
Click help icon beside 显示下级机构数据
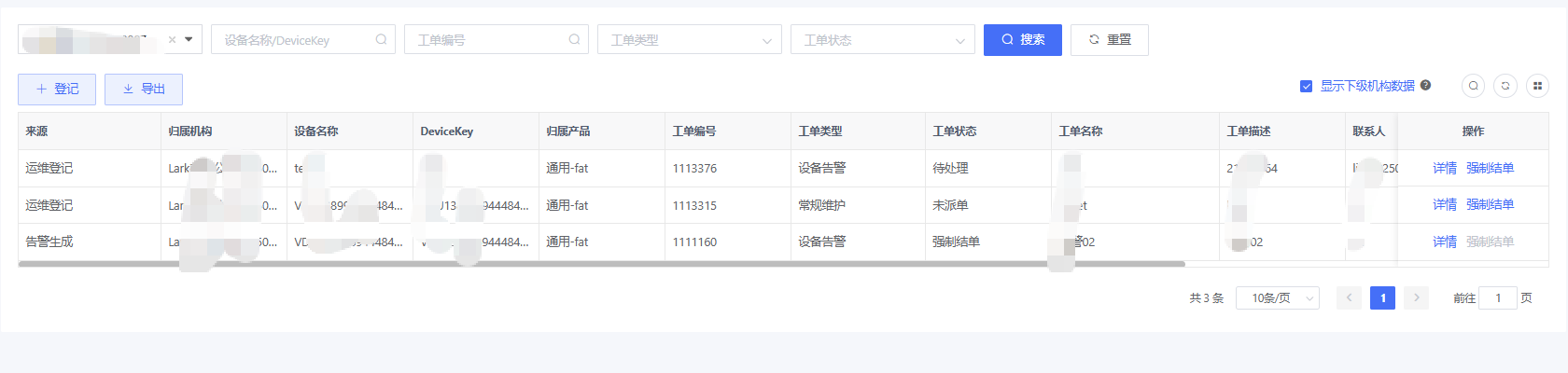(x=1425, y=86)
